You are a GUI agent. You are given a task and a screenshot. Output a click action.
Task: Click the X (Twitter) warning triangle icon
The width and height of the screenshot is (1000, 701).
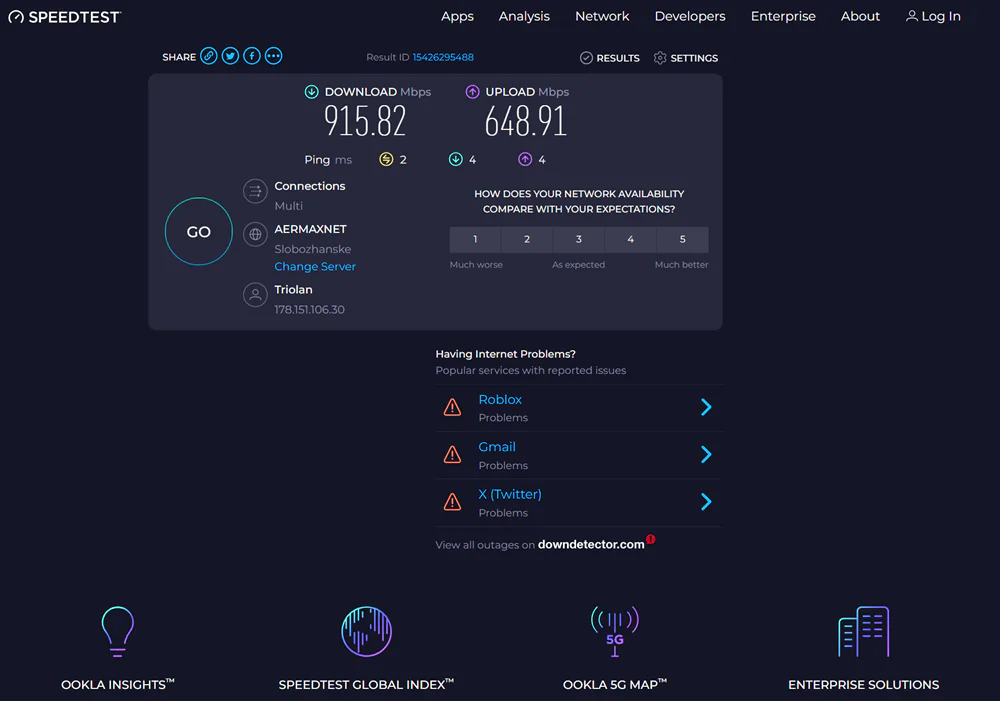(452, 502)
